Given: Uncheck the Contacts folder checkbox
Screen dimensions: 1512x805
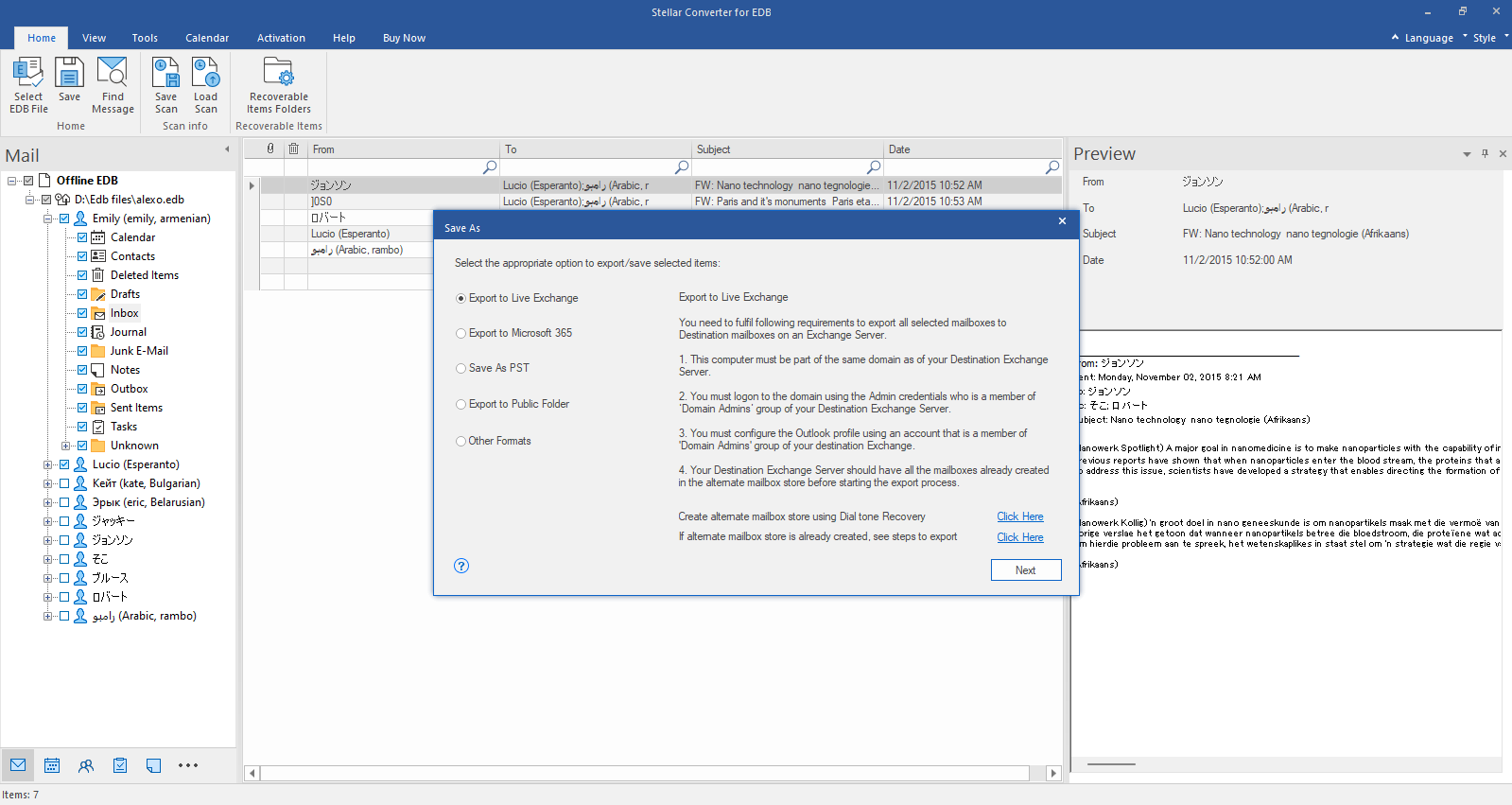Looking at the screenshot, I should pos(82,256).
